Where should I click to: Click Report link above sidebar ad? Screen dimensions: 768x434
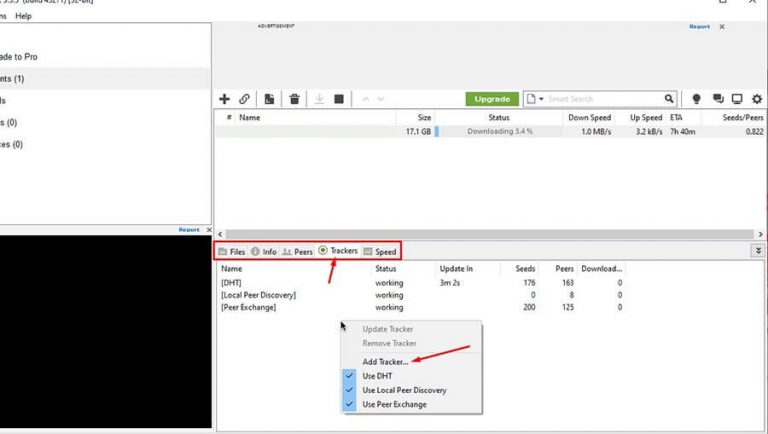[189, 229]
